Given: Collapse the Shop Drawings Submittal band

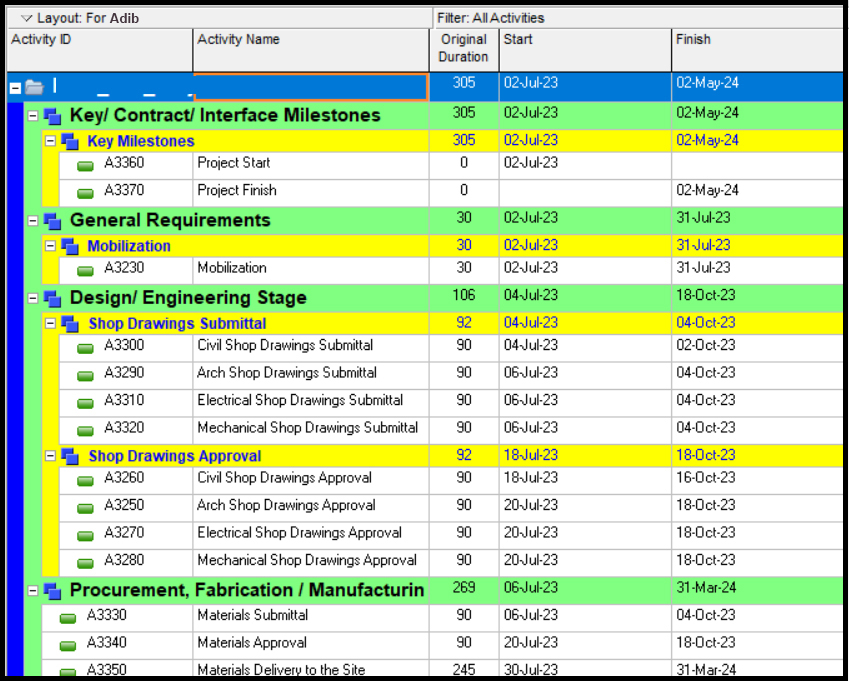Looking at the screenshot, I should [51, 324].
